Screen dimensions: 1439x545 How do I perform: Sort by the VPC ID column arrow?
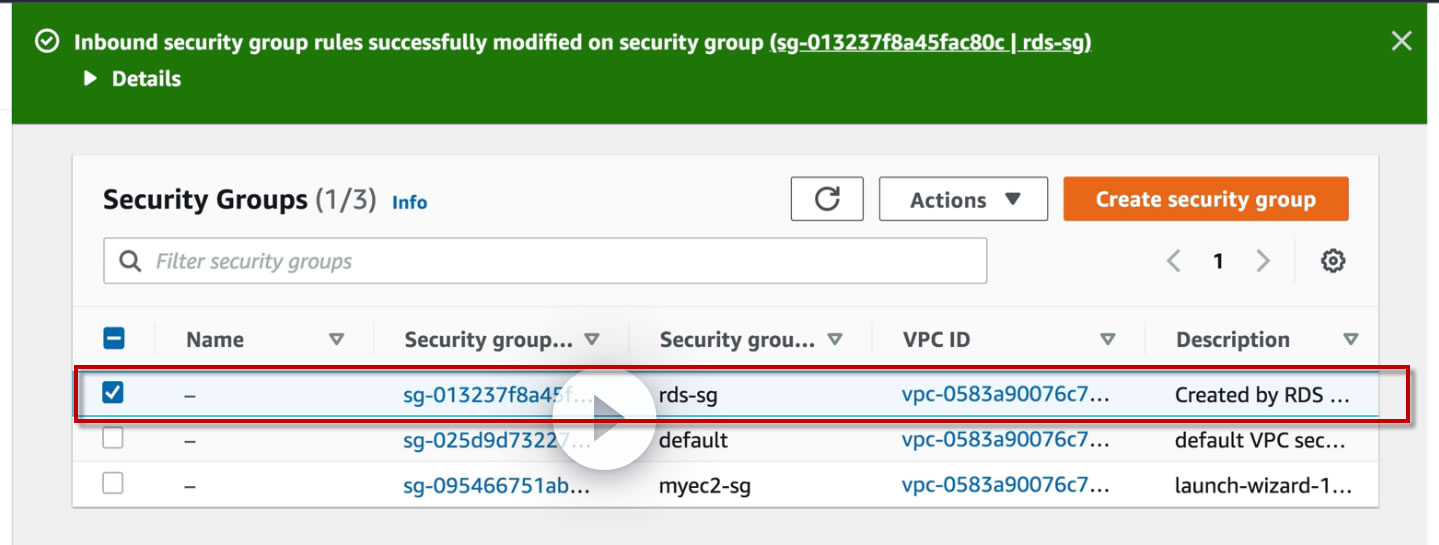coord(1107,339)
